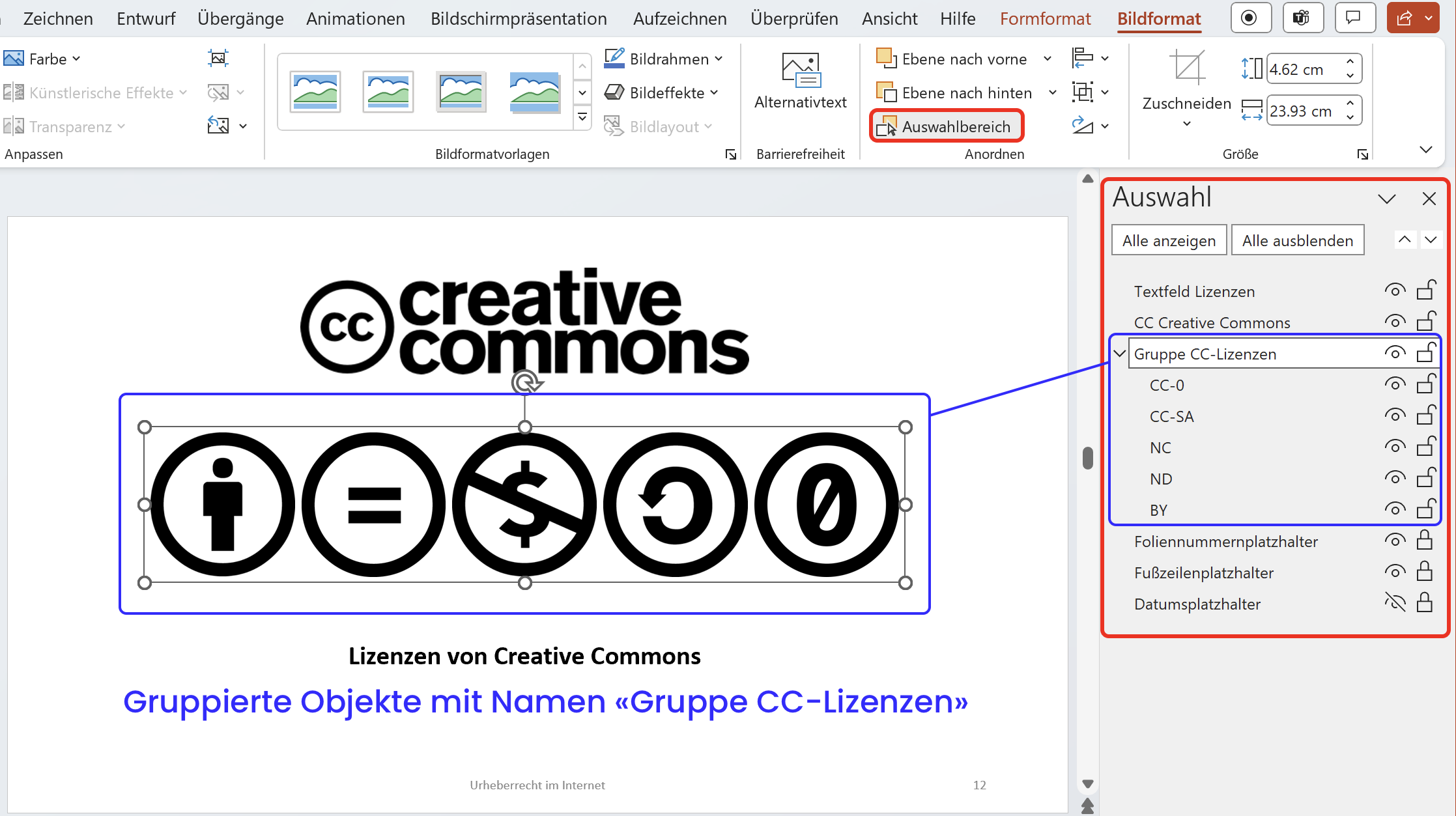Screen dimensions: 1456x816
Task: Click the record button icon
Action: point(1251,18)
